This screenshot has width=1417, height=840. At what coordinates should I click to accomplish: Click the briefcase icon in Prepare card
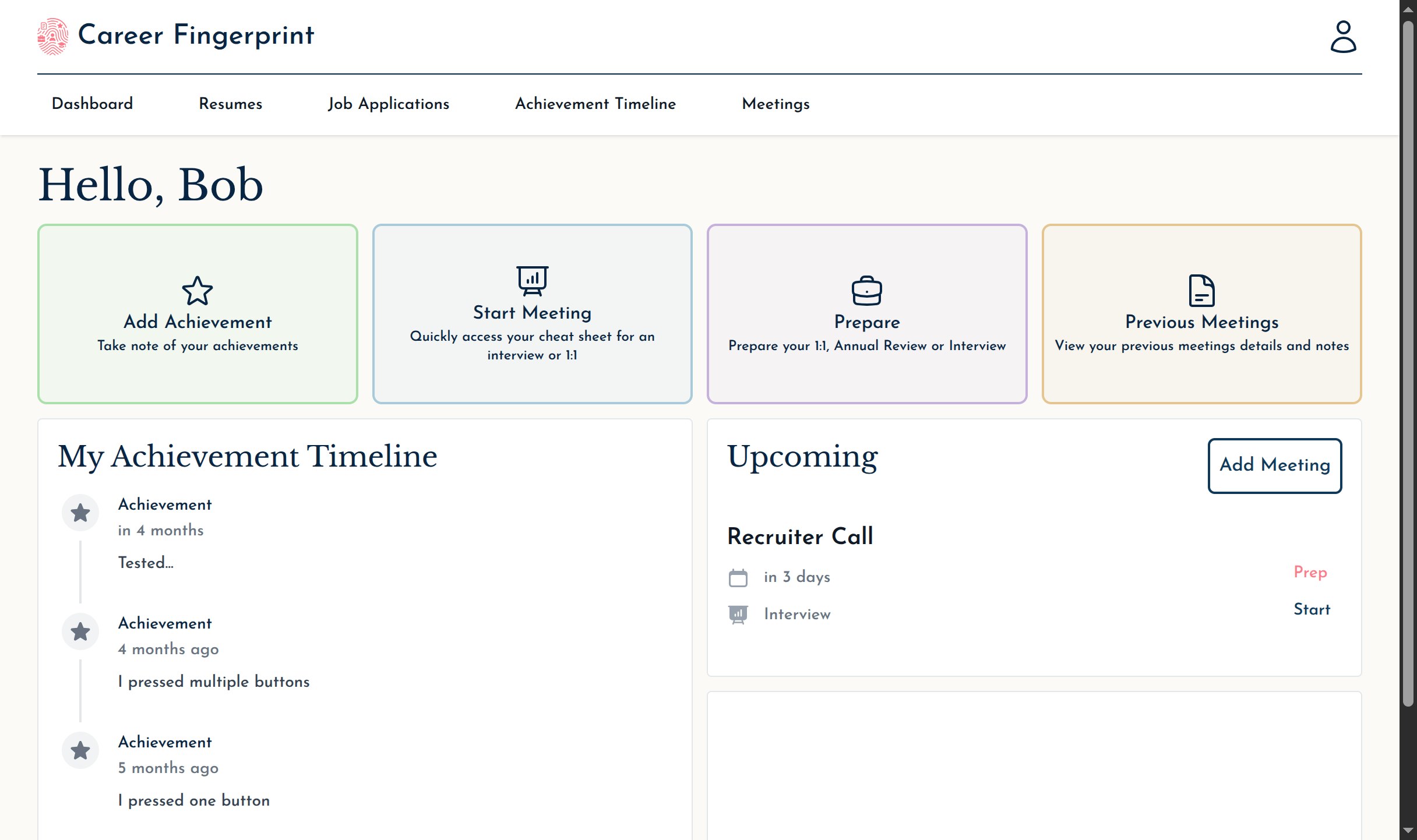pos(866,290)
